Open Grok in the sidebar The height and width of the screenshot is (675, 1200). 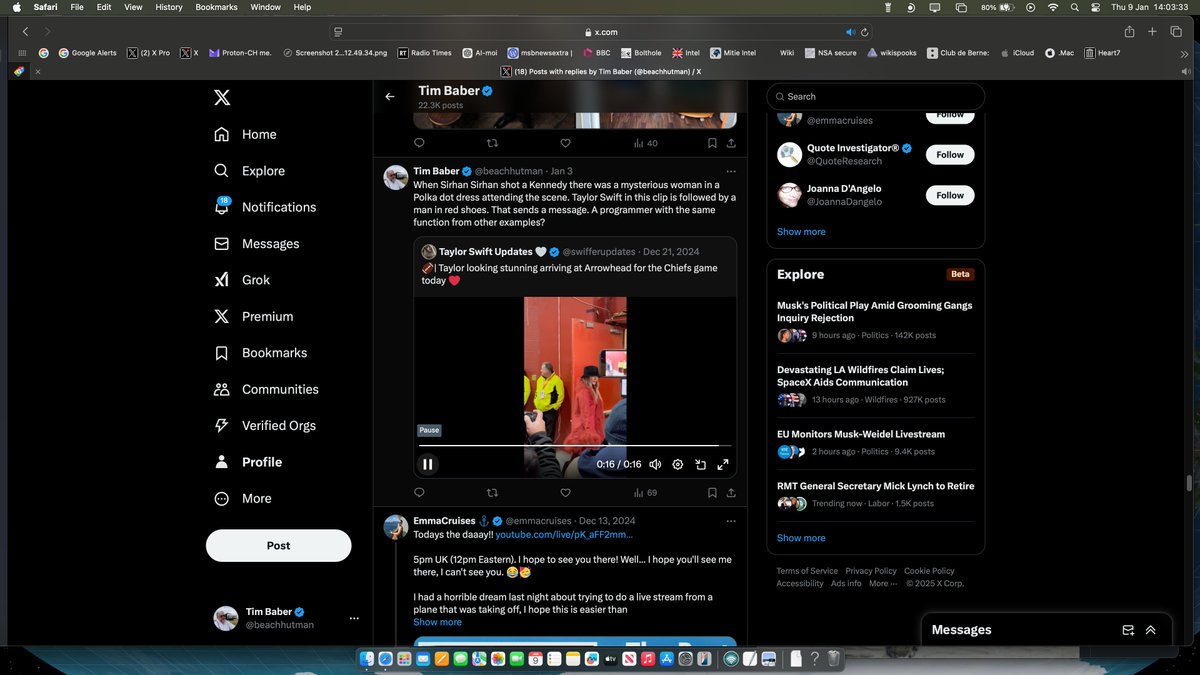point(241,280)
